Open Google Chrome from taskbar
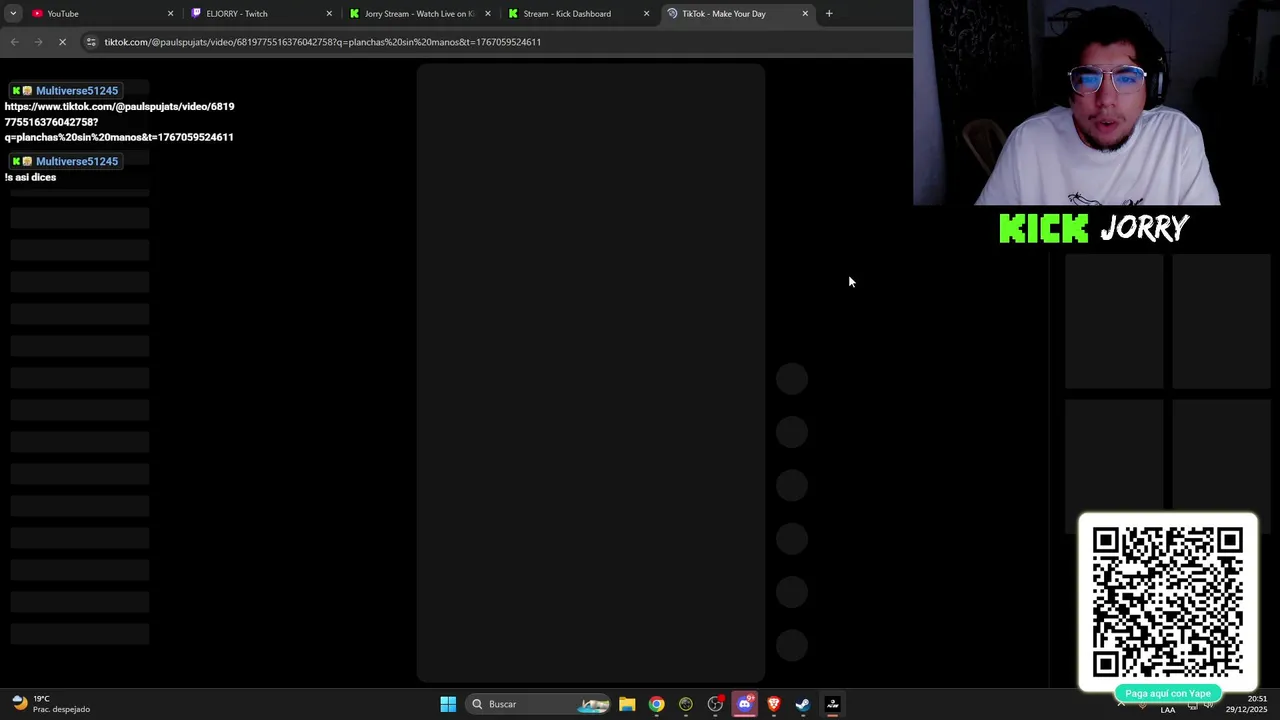Image resolution: width=1280 pixels, height=720 pixels. point(656,704)
